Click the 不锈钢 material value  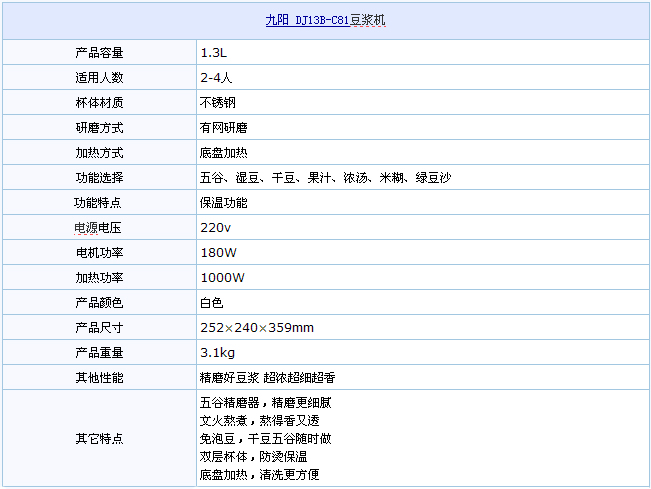(218, 102)
